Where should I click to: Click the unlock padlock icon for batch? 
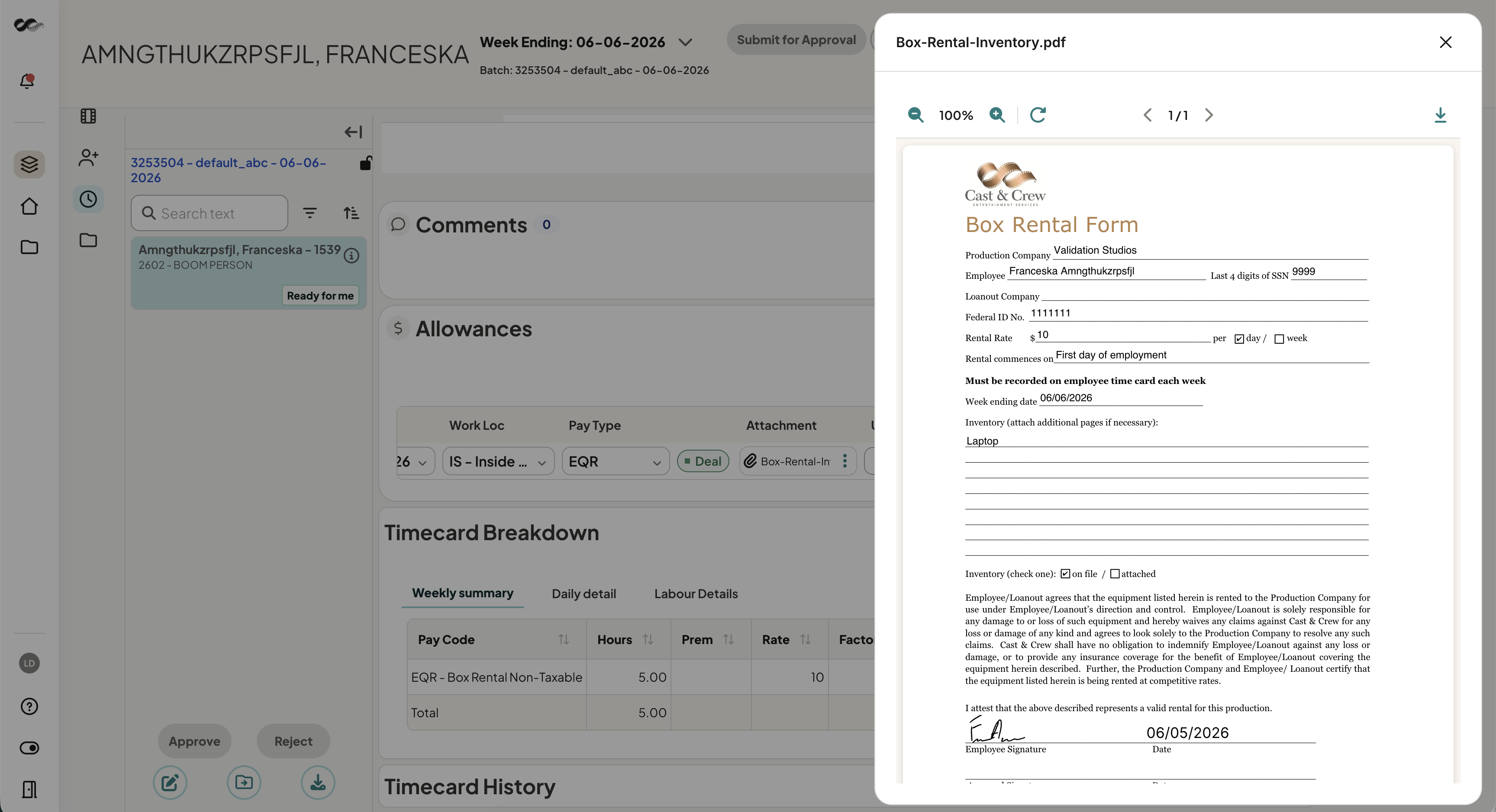(365, 163)
